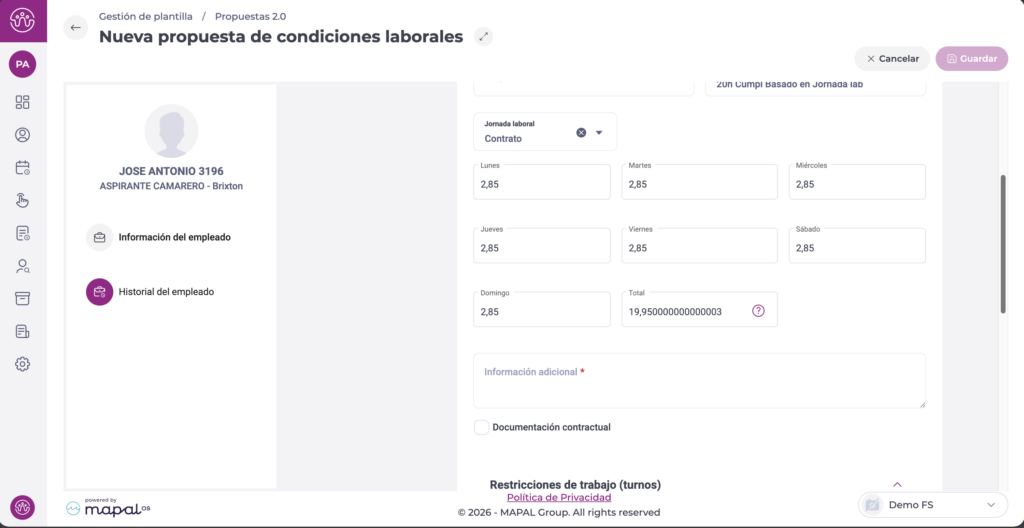Click the back arrow button

(x=76, y=28)
